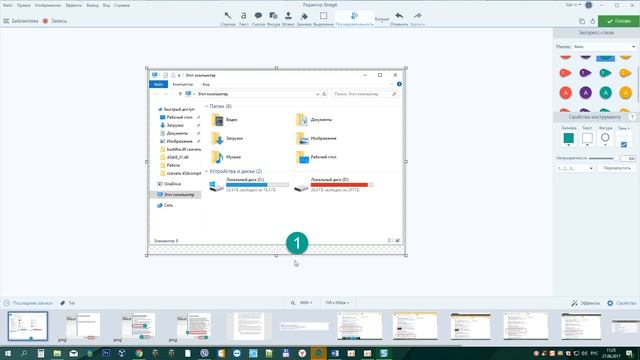The height and width of the screenshot is (360, 640).
Task: Click the zoom magnifier icon below canvas
Action: coord(293,303)
